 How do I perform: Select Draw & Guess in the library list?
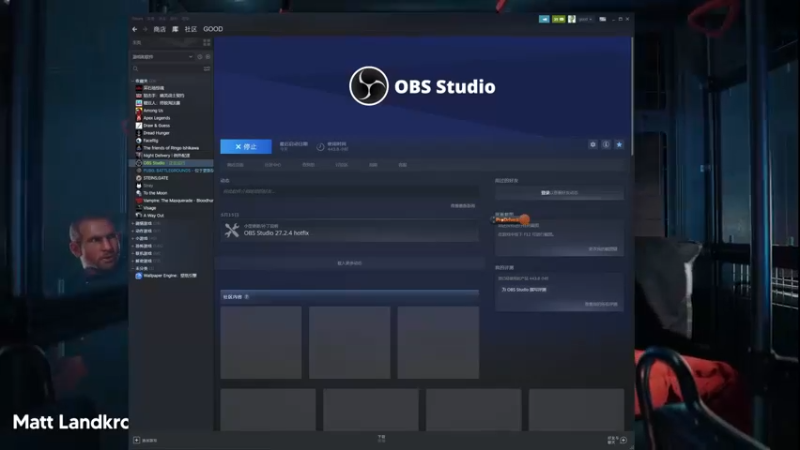(156, 126)
